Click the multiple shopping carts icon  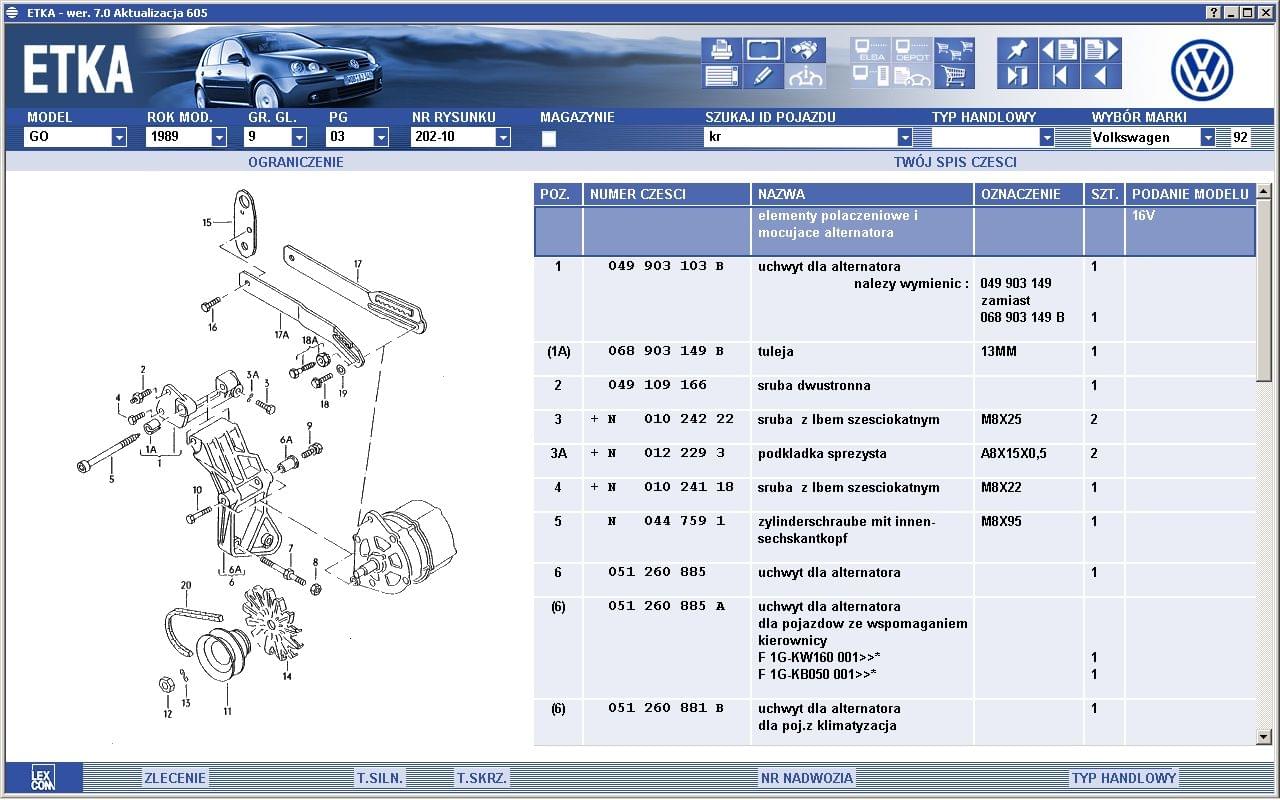tap(954, 50)
